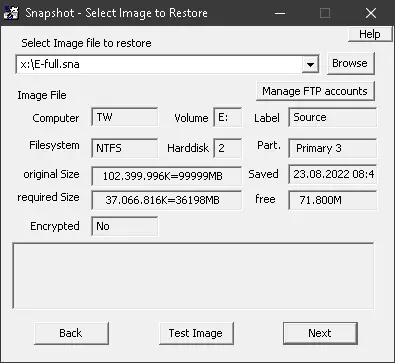Minimize the Snapshot window

click(x=280, y=13)
